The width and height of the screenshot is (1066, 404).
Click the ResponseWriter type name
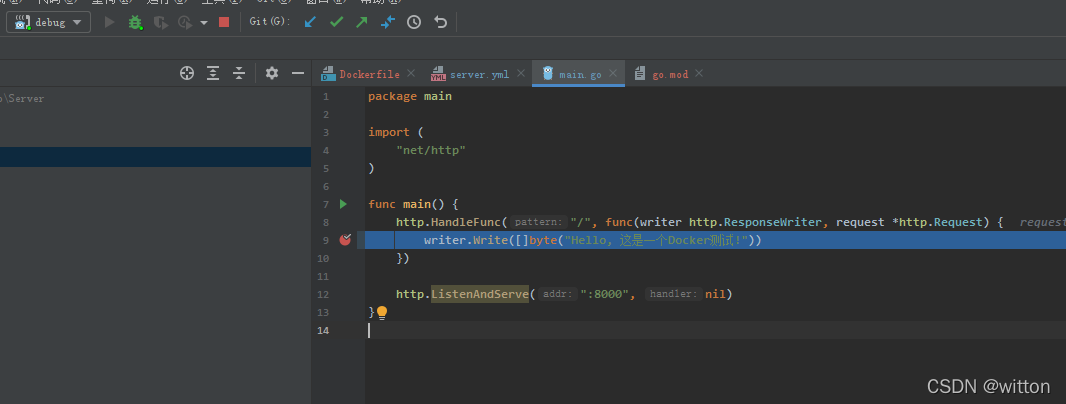click(772, 222)
